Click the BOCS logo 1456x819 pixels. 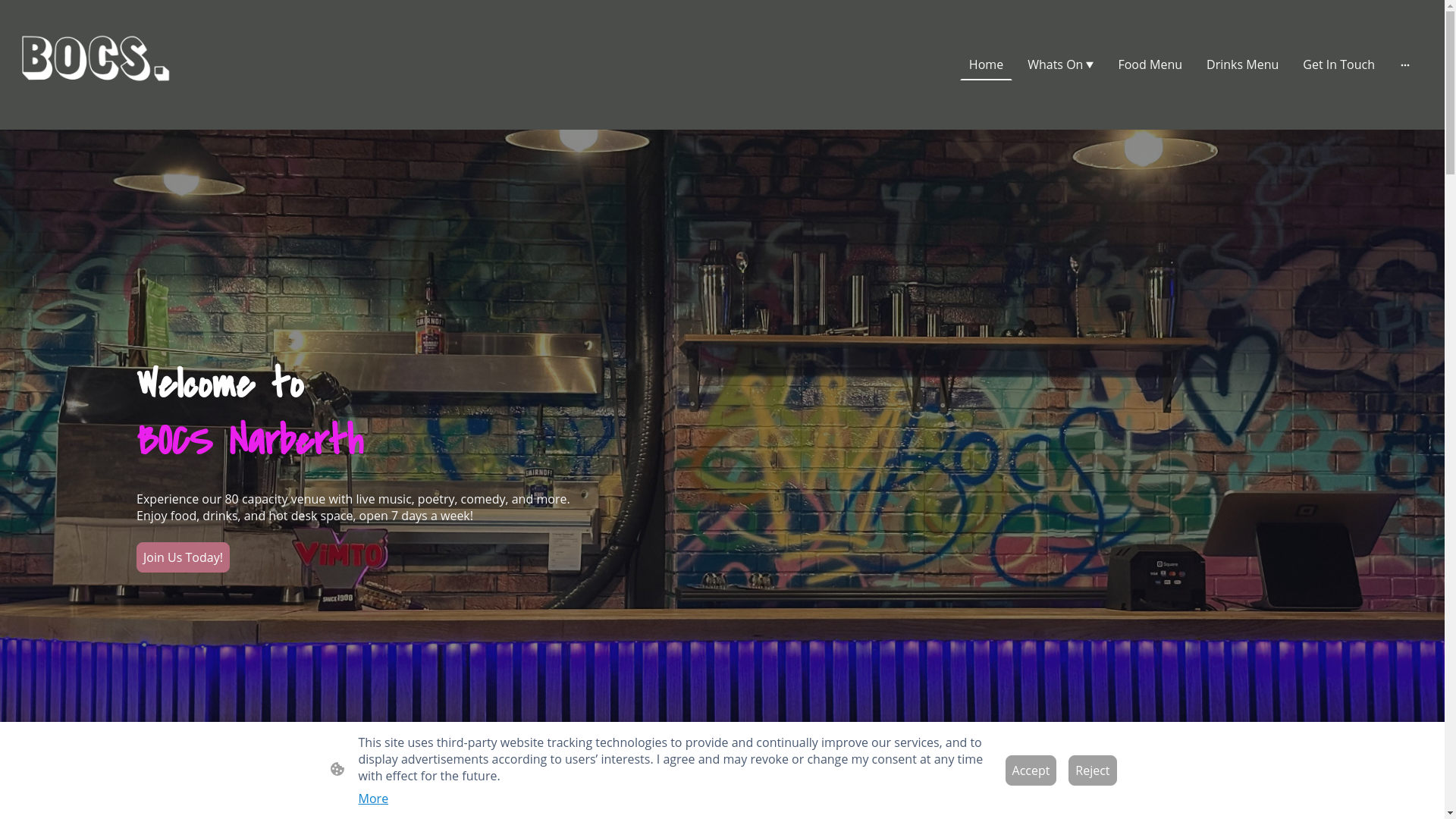[96, 58]
